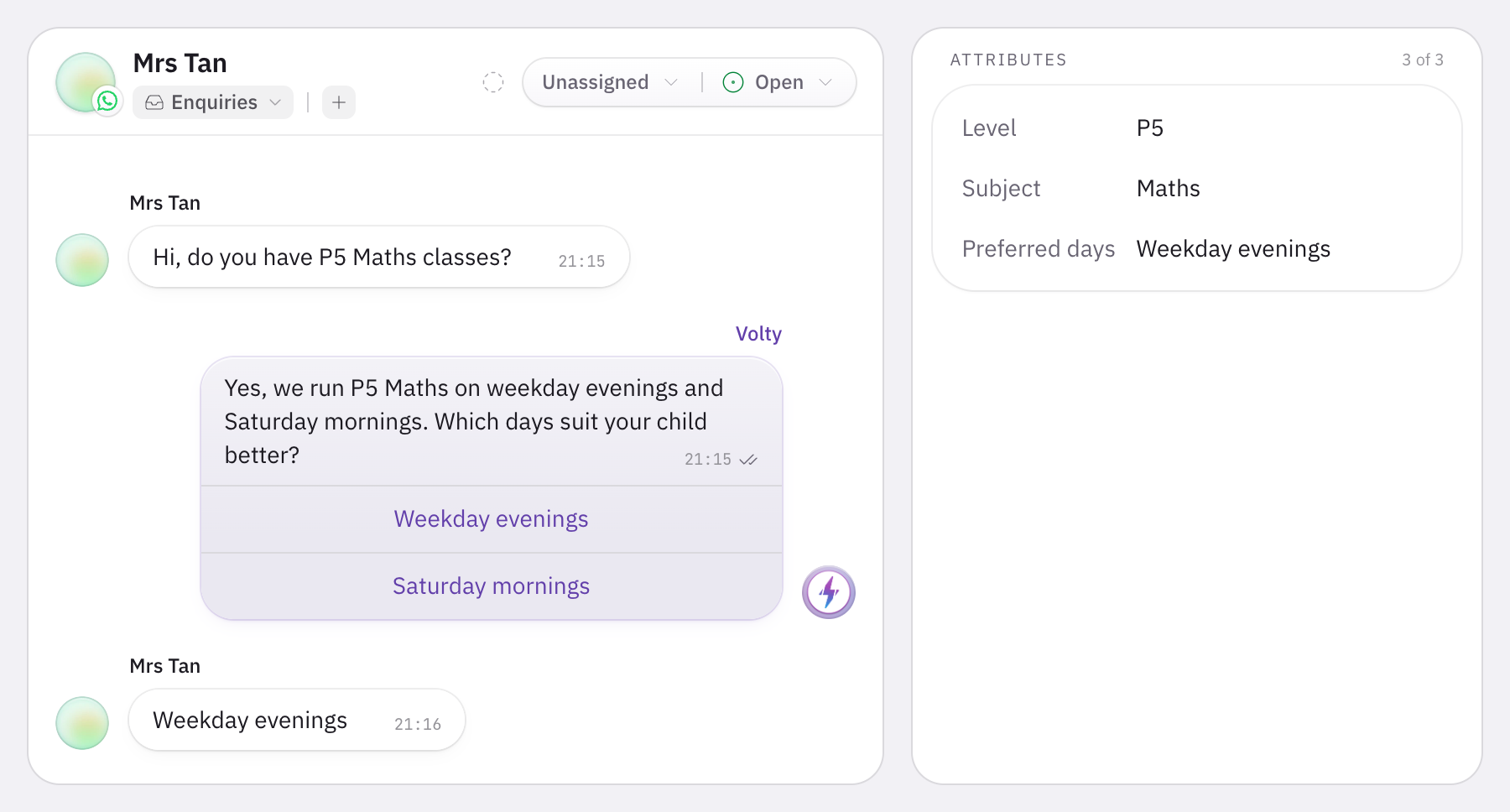The width and height of the screenshot is (1510, 812).
Task: Click the ATTRIBUTES panel heading
Action: click(x=1008, y=60)
